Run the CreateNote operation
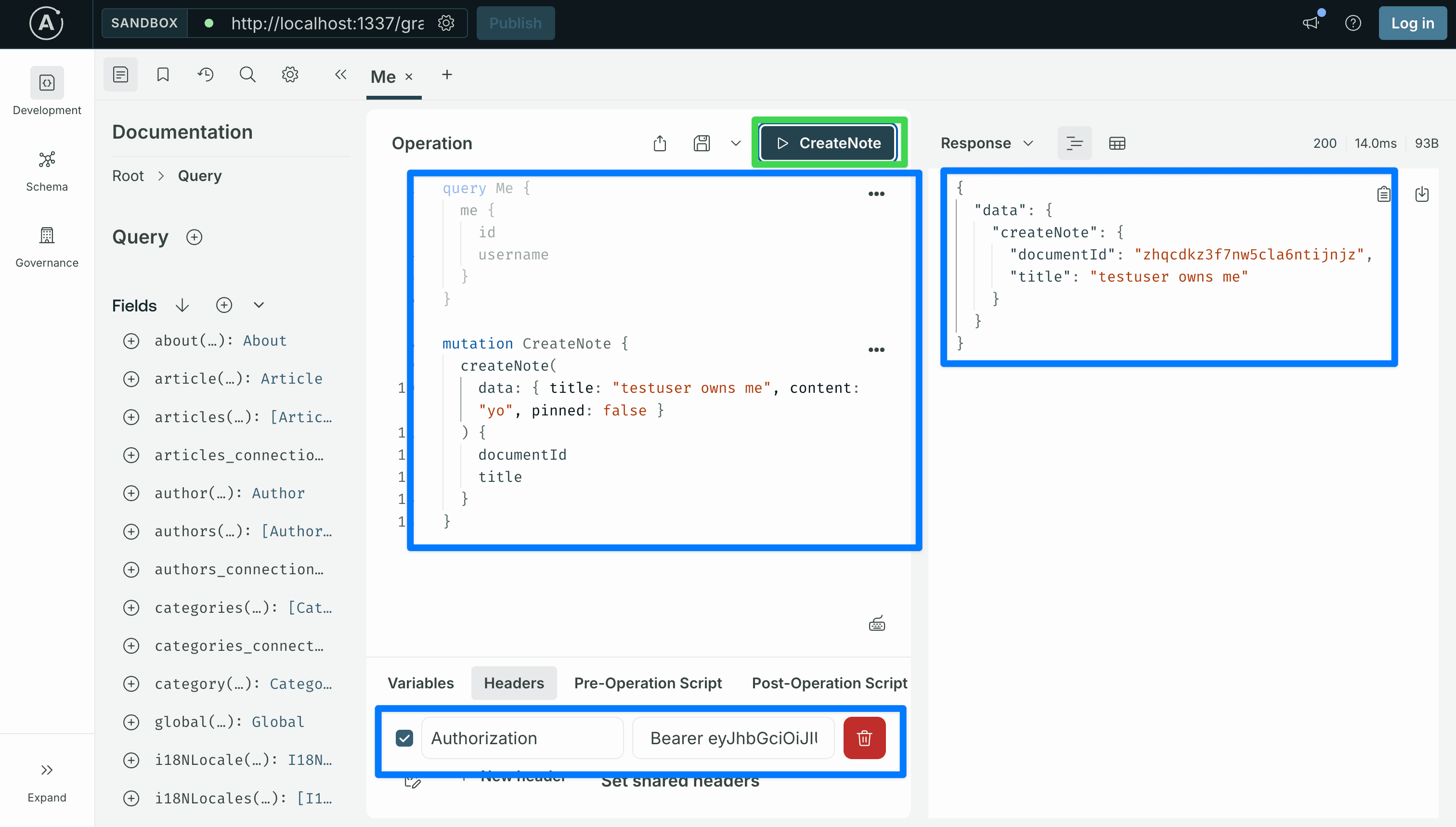The image size is (1456, 827). pyautogui.click(x=828, y=143)
